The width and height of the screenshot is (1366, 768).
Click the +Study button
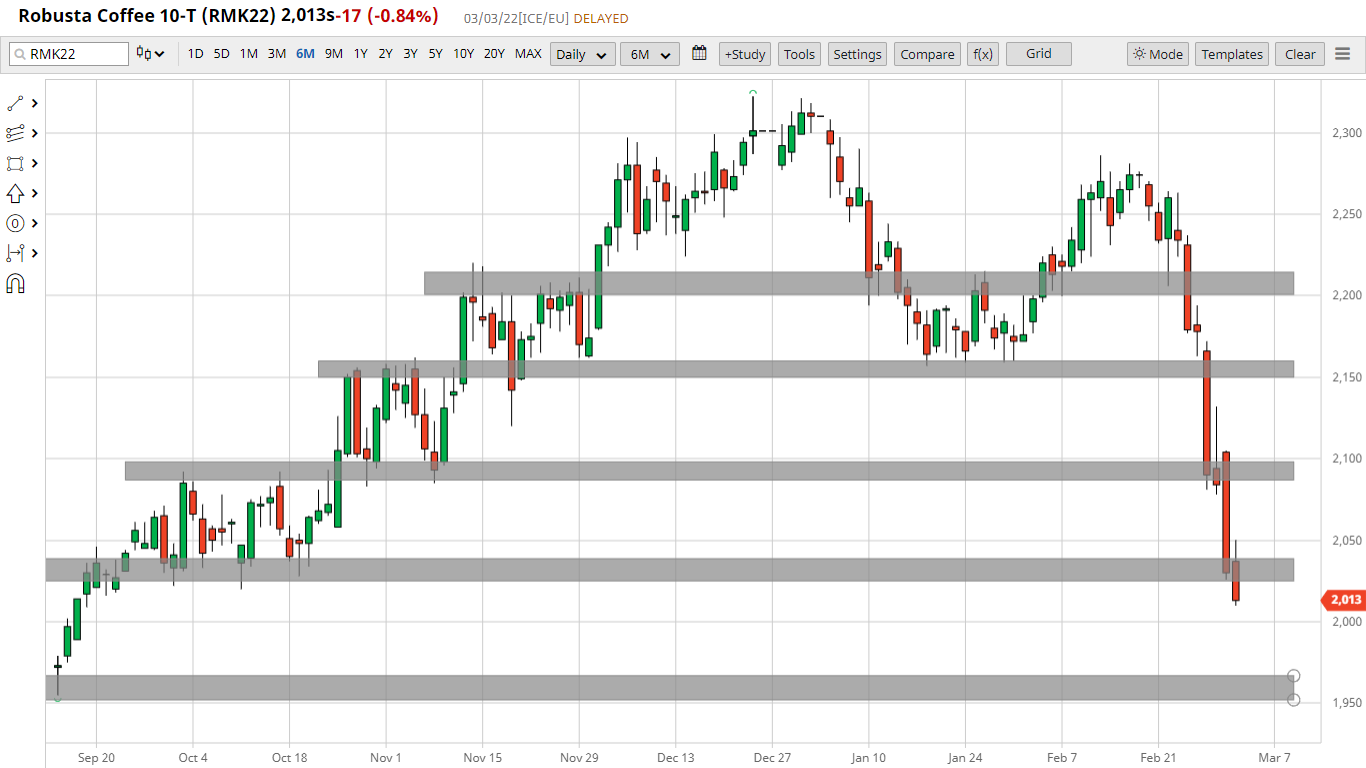tap(745, 54)
